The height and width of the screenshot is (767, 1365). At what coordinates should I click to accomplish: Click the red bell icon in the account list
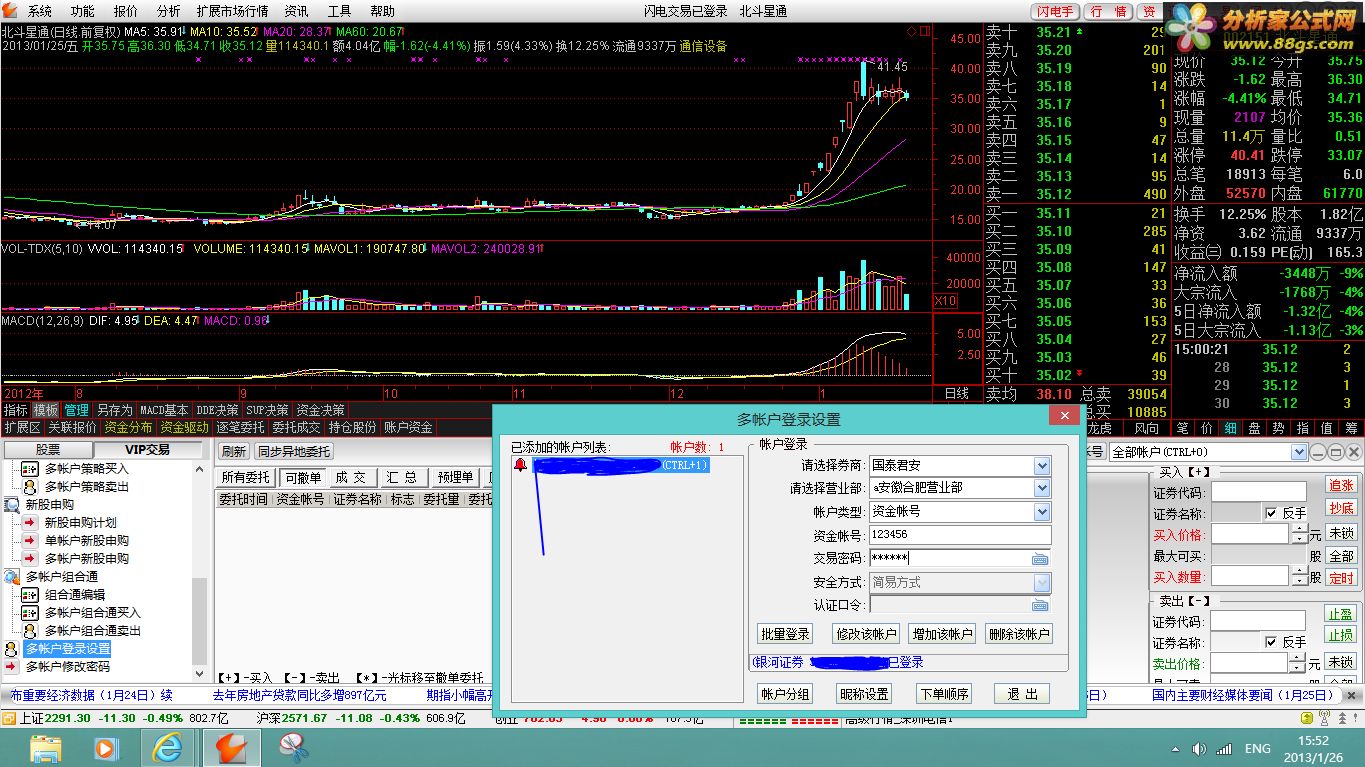coord(520,465)
